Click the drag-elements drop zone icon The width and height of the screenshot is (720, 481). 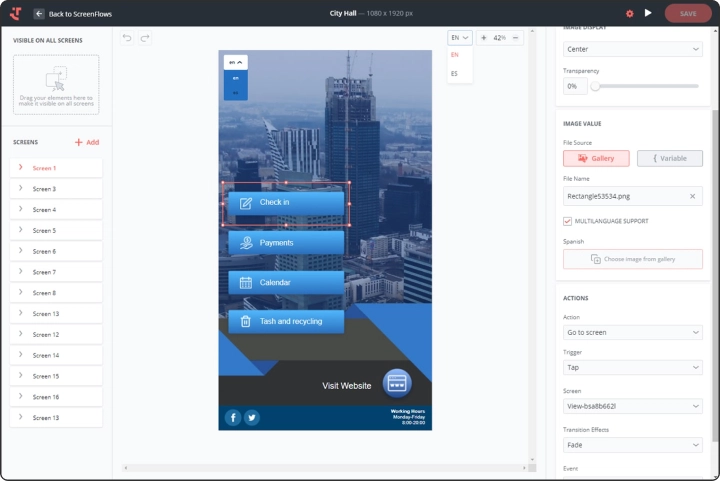click(x=56, y=79)
